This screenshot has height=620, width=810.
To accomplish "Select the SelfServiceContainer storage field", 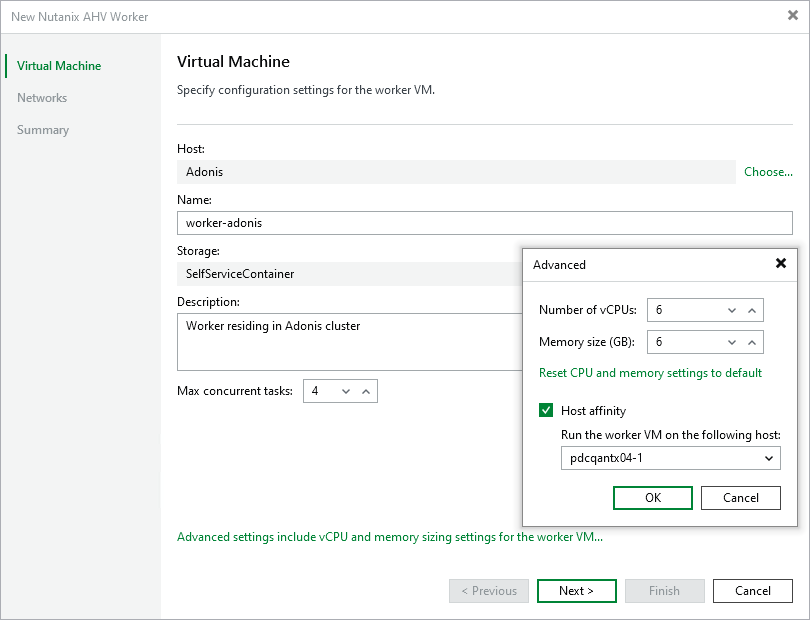I will [349, 274].
